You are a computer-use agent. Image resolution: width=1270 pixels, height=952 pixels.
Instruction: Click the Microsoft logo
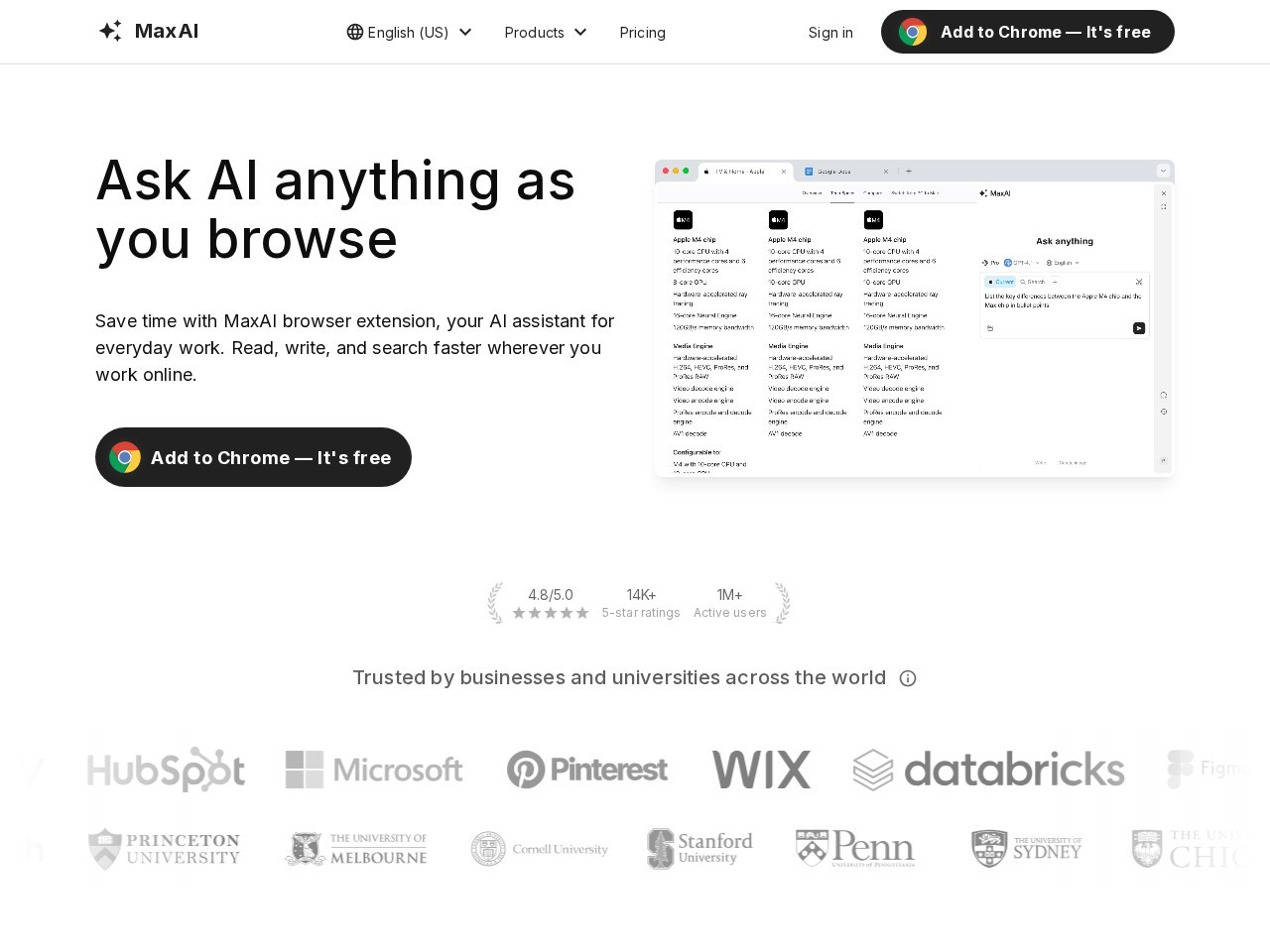tap(374, 770)
